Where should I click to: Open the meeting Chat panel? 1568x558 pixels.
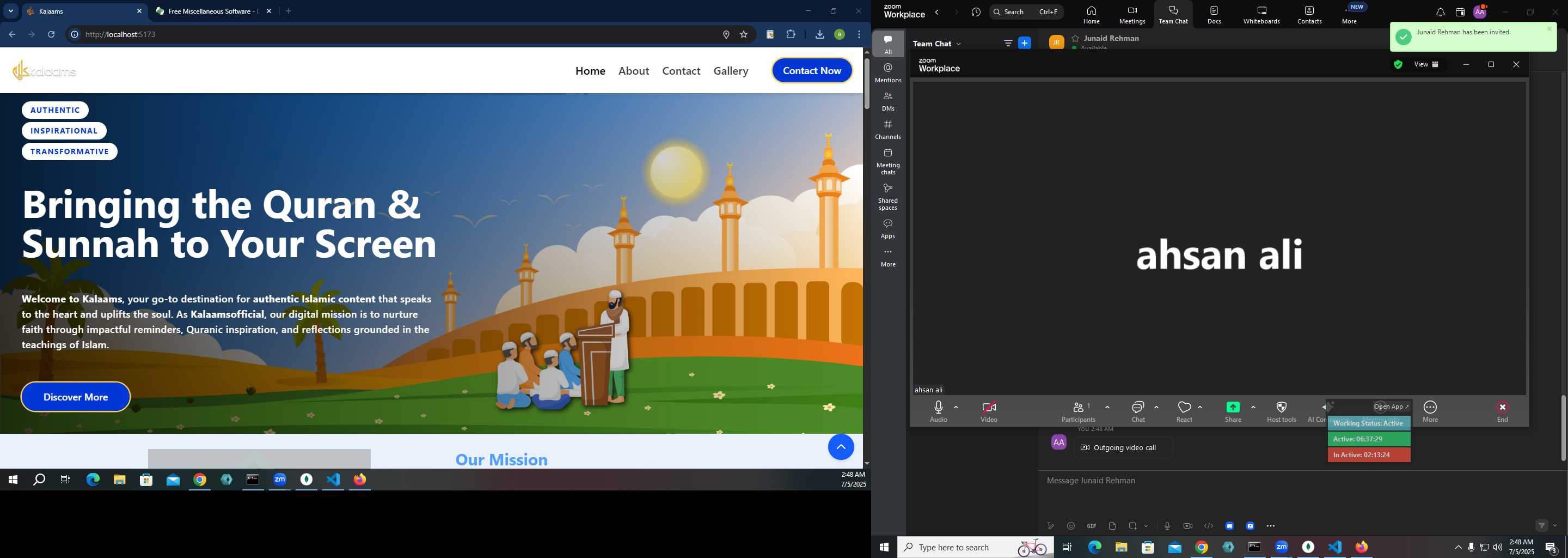1138,411
